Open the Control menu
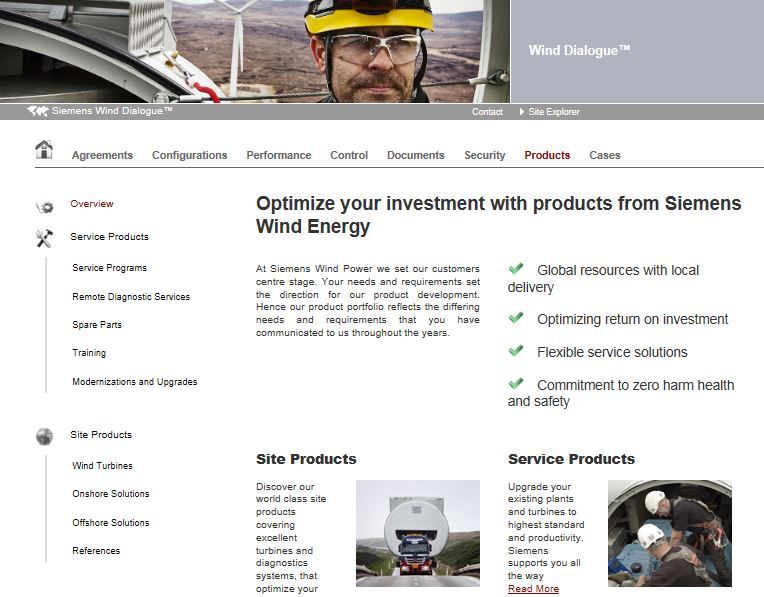764x597 pixels. pos(349,155)
